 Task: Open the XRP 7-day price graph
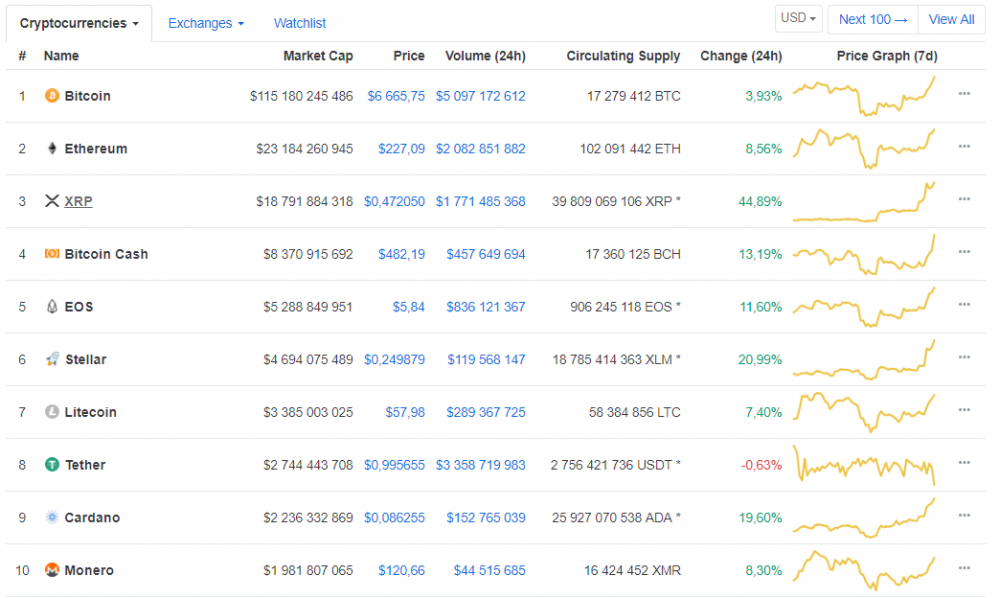[x=864, y=201]
